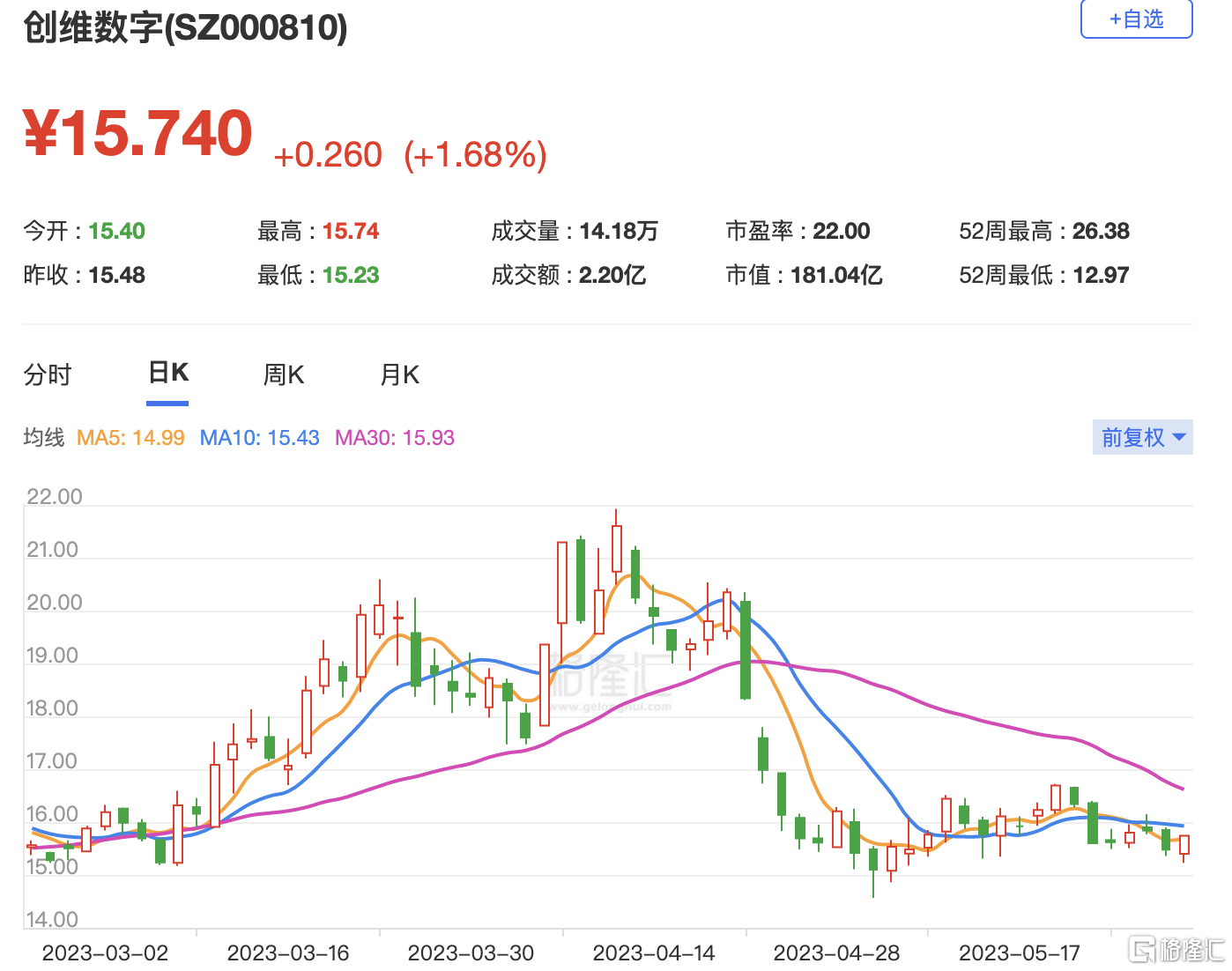This screenshot has width=1232, height=971.
Task: Add stock to watchlist with +自选 button
Action: click(x=1136, y=19)
